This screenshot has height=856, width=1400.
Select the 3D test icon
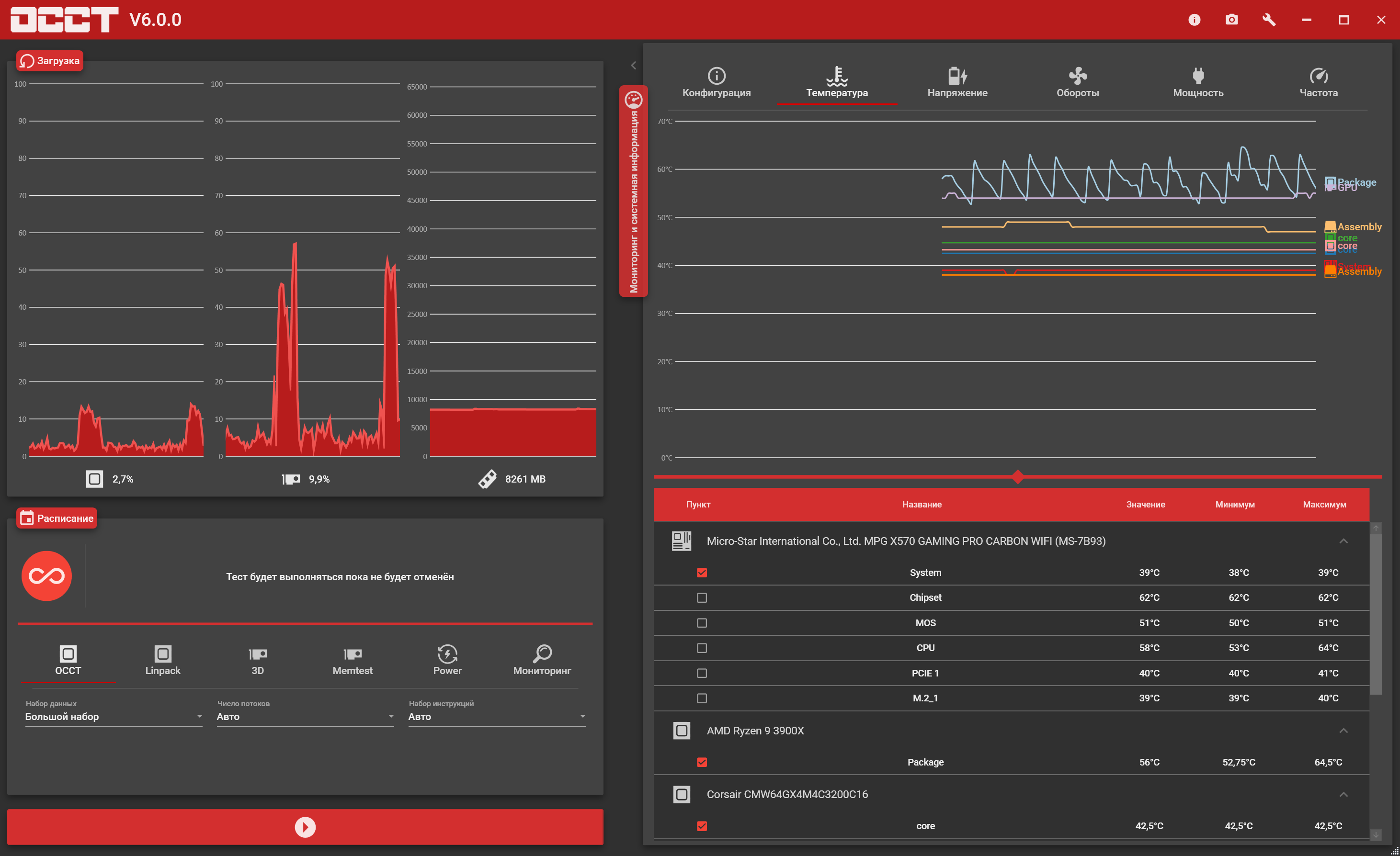(x=257, y=655)
